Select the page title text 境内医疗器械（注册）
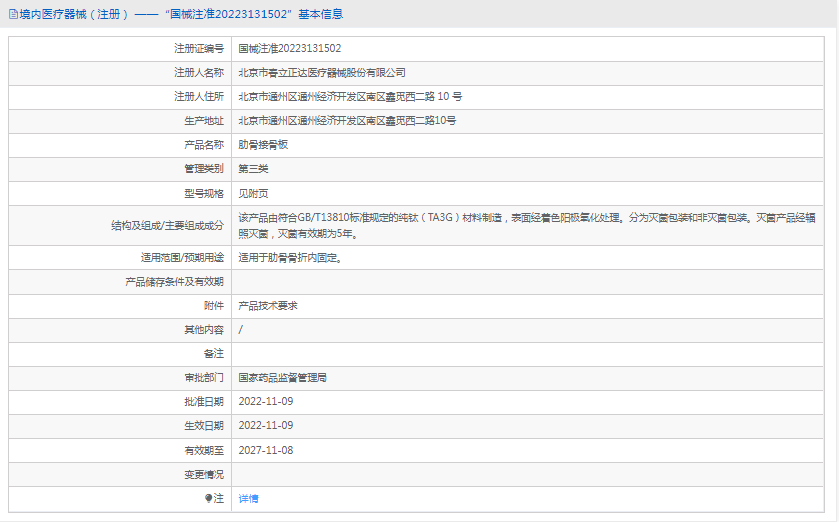Image resolution: width=839 pixels, height=522 pixels. point(74,14)
